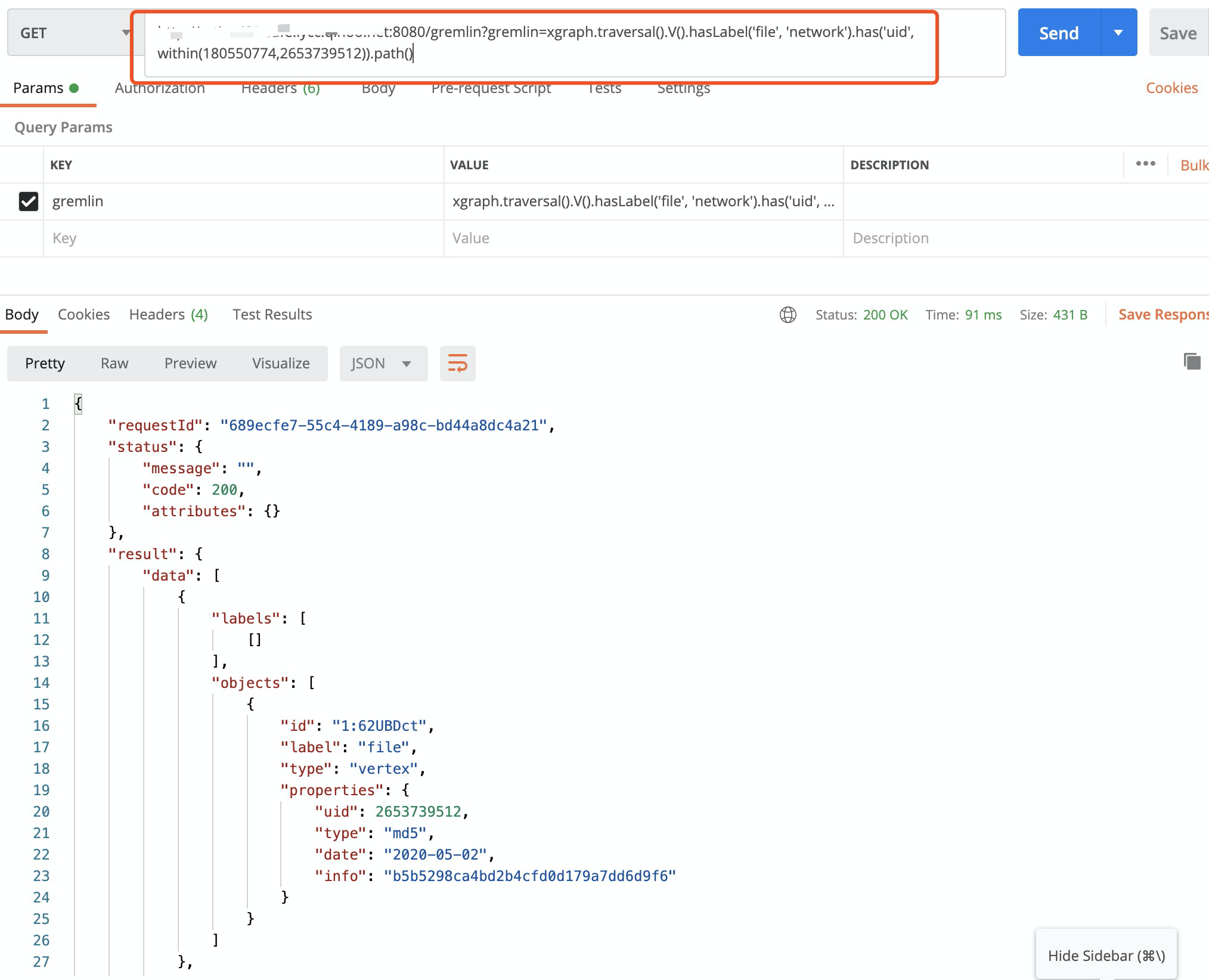Switch response view to Raw
Screen dimensions: 1209x980
click(113, 363)
